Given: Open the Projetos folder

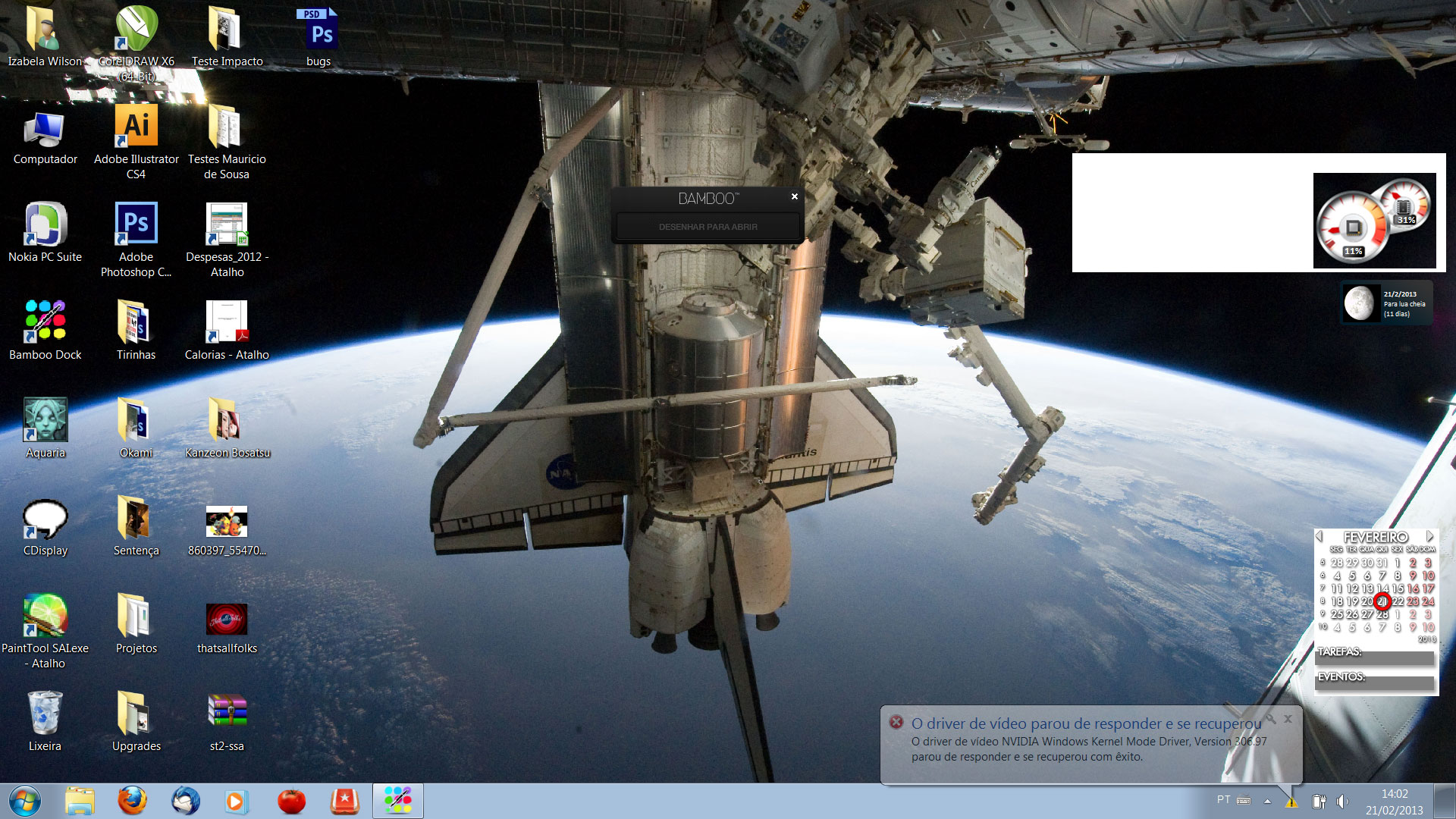Looking at the screenshot, I should click(136, 624).
